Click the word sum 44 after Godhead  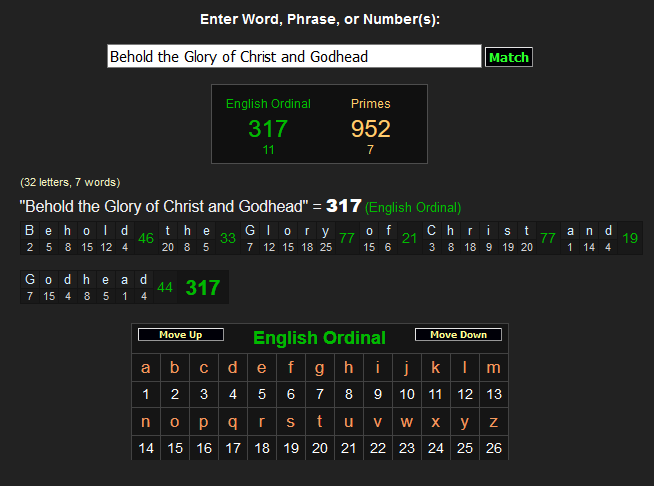[165, 288]
